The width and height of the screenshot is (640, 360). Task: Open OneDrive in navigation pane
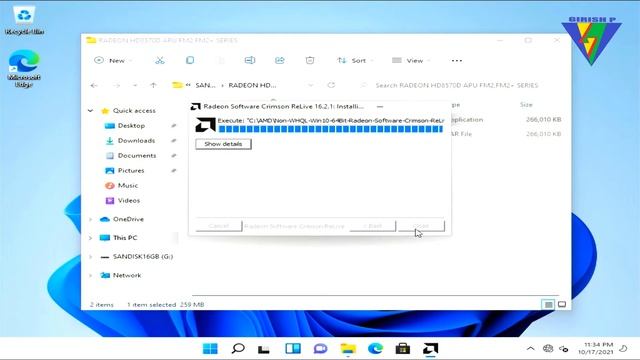128,219
